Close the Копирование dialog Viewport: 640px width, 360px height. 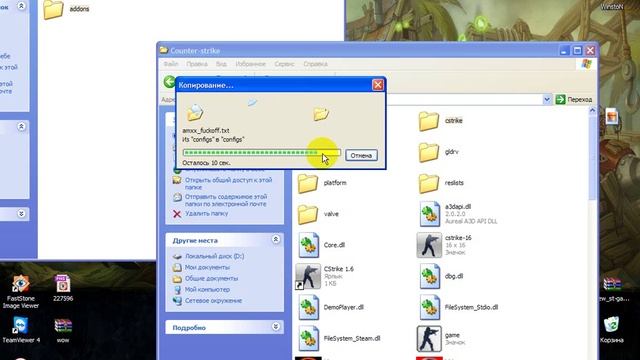(378, 84)
